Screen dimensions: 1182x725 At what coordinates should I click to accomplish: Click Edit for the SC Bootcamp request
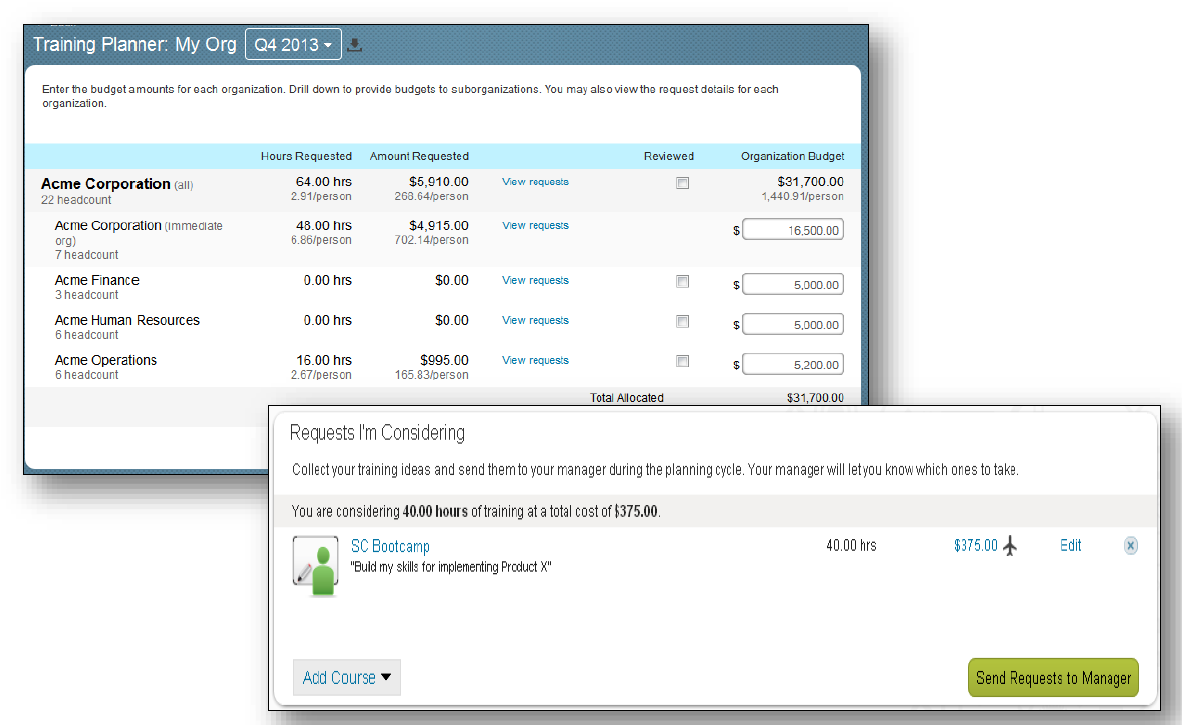(1070, 546)
